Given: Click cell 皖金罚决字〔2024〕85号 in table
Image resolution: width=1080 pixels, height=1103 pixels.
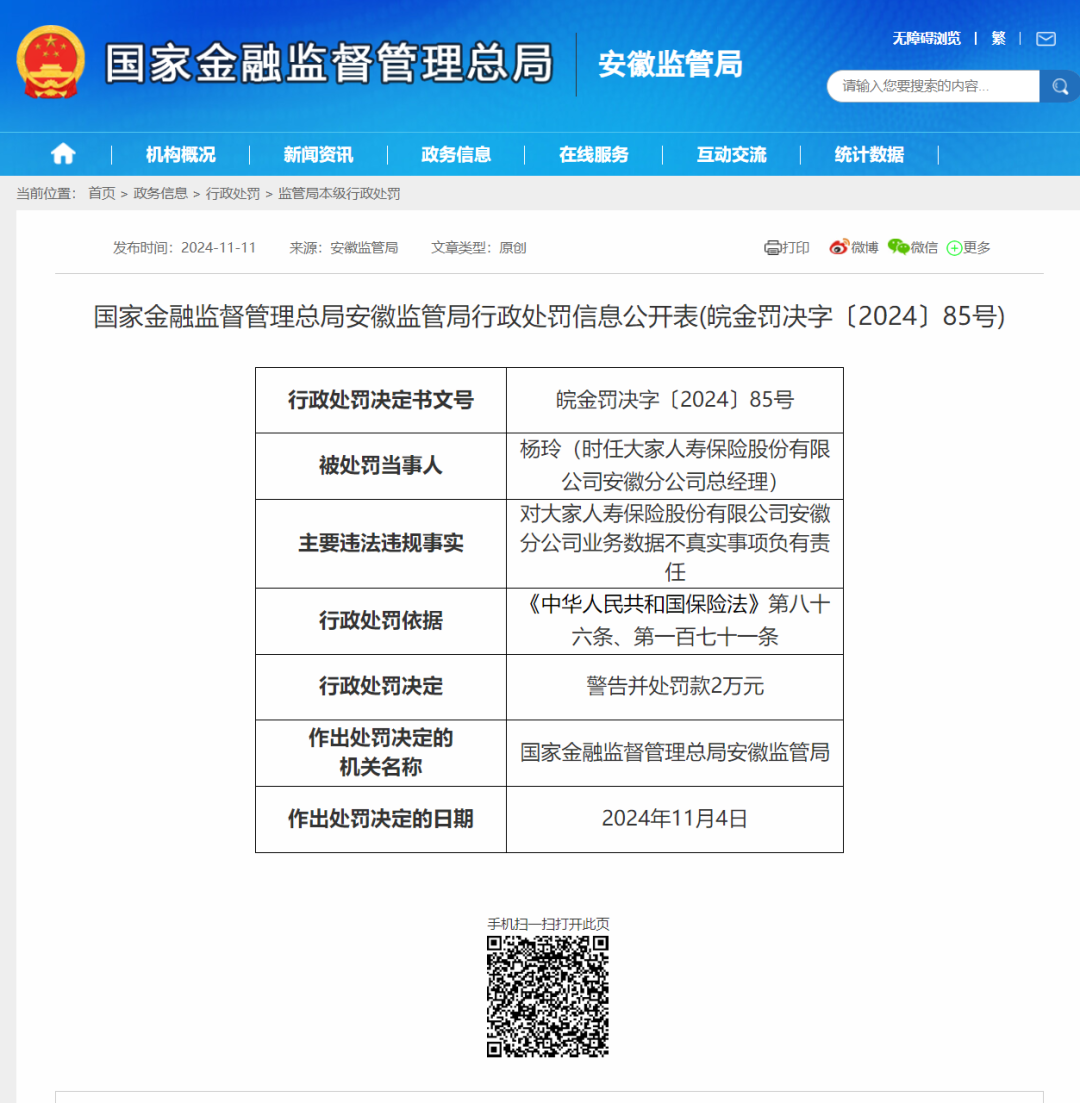Looking at the screenshot, I should click(675, 400).
